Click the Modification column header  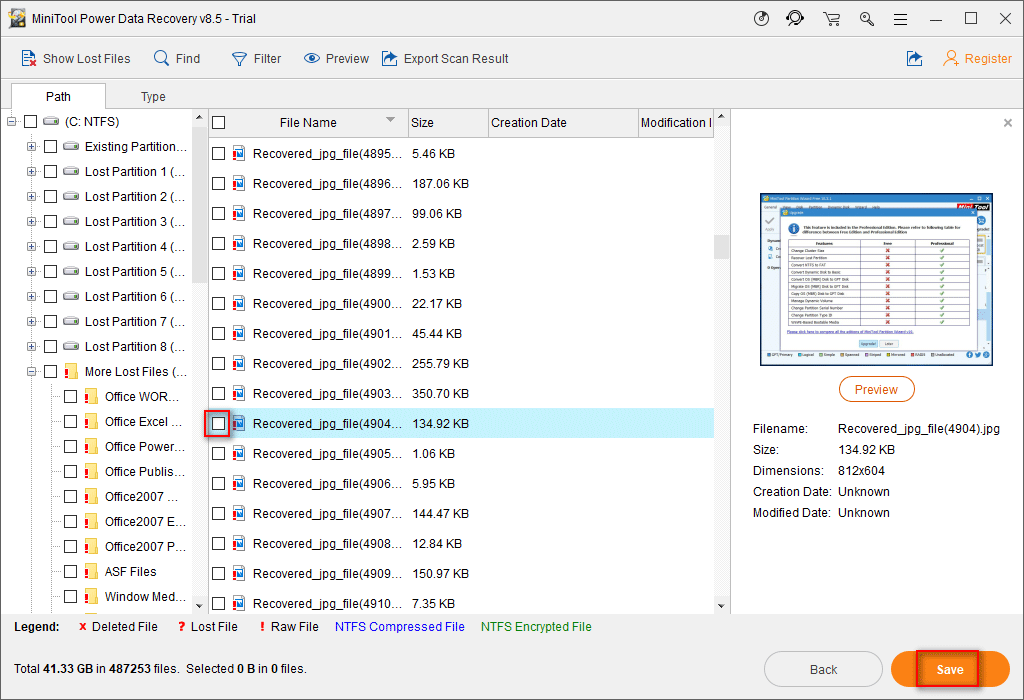pos(676,123)
